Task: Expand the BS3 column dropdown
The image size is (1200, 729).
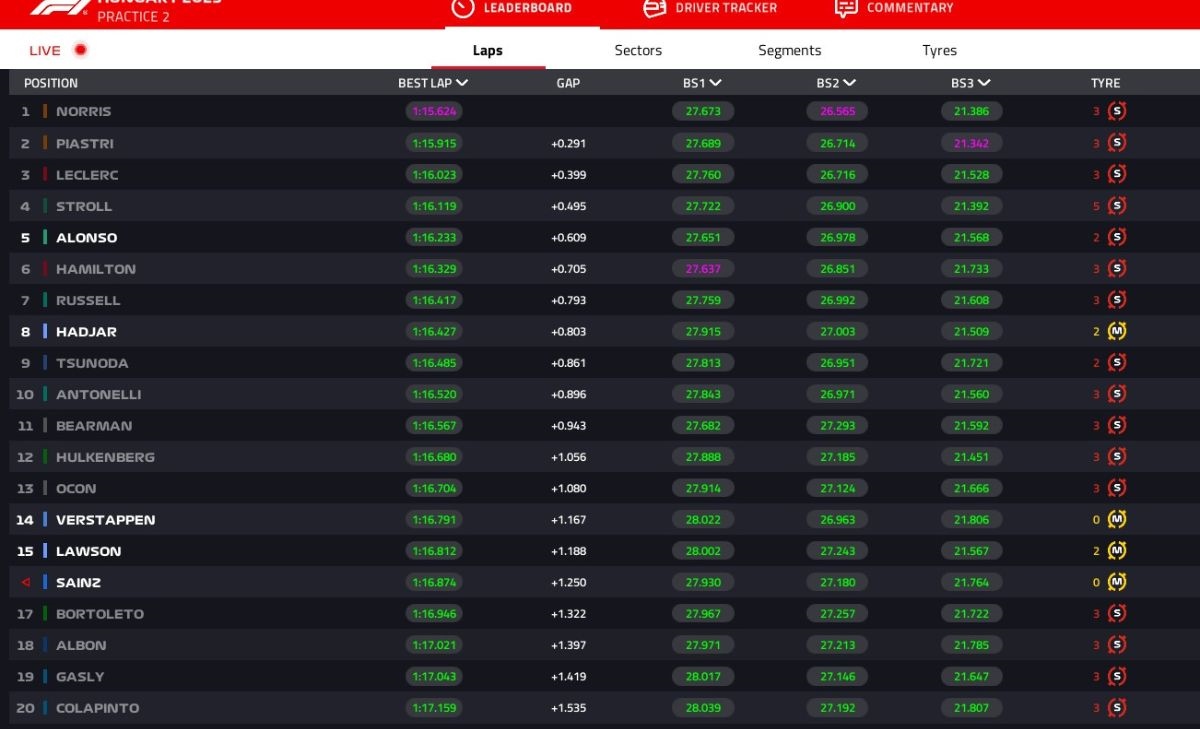Action: click(x=984, y=83)
